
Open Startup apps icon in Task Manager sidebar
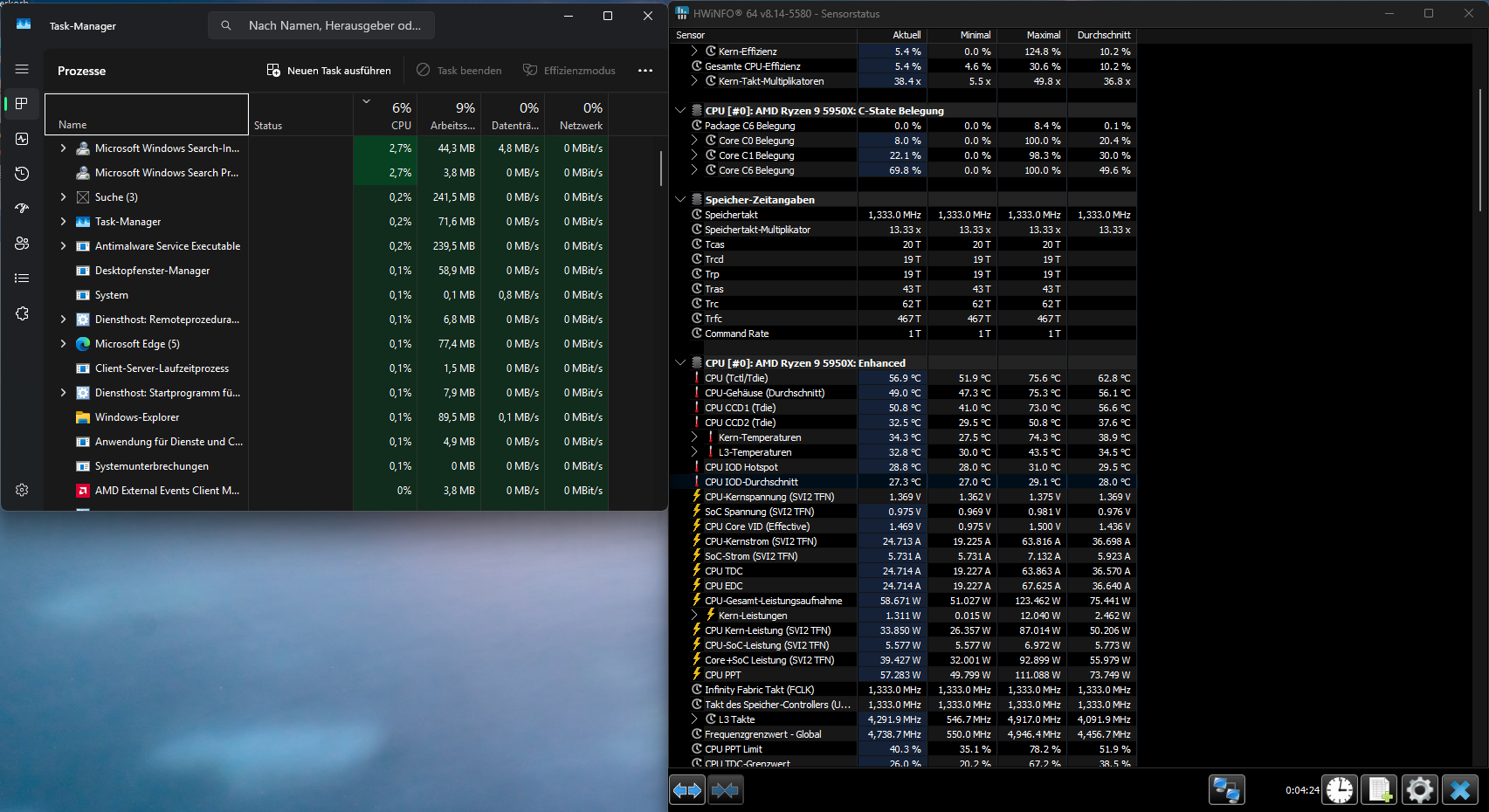click(x=22, y=209)
